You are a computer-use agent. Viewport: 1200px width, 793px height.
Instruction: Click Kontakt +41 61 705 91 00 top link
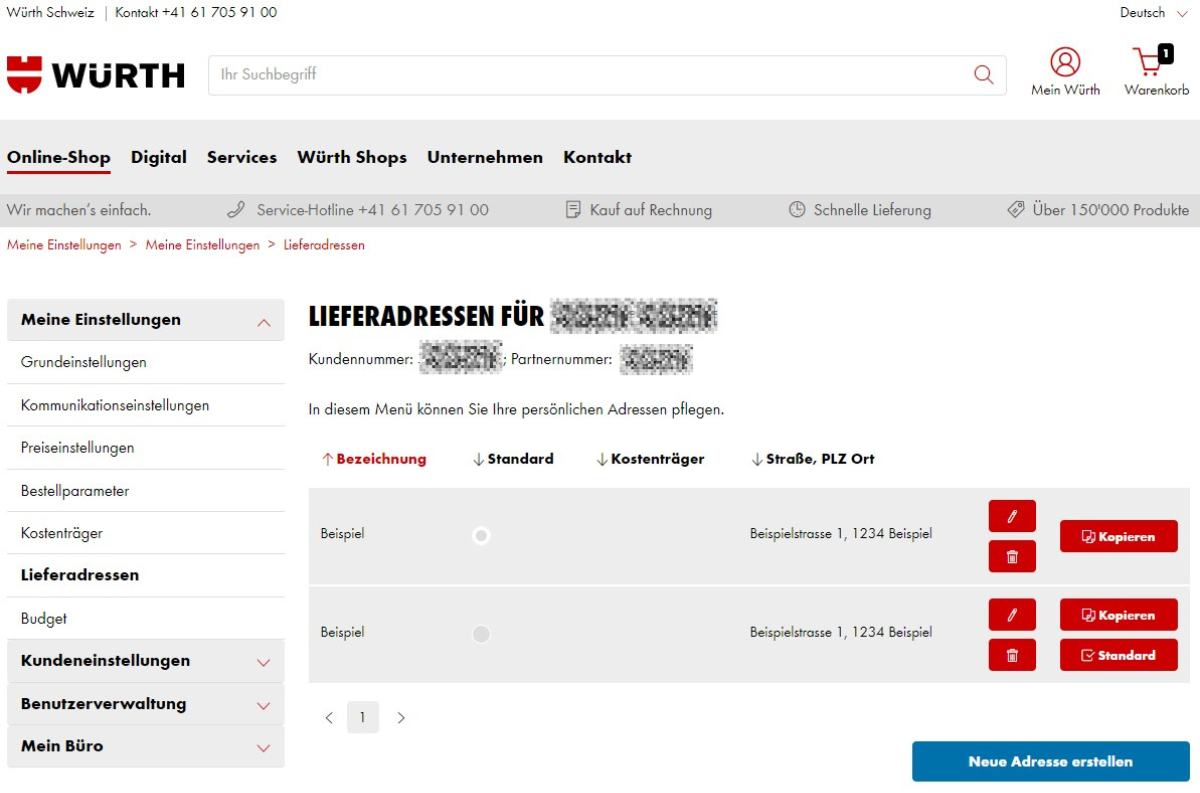coord(196,13)
